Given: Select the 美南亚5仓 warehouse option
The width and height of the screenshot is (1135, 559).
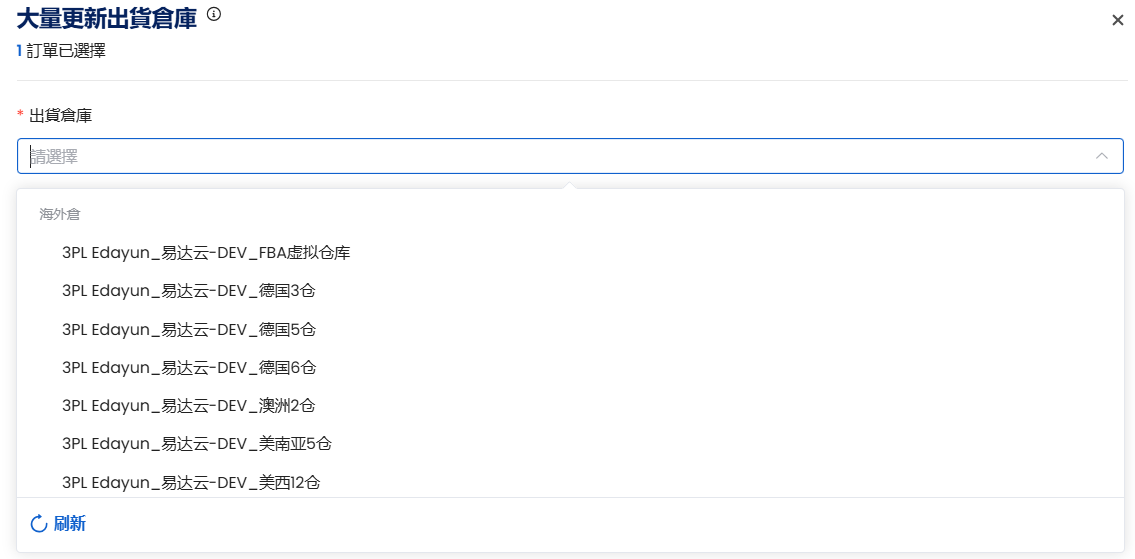Looking at the screenshot, I should (x=570, y=443).
